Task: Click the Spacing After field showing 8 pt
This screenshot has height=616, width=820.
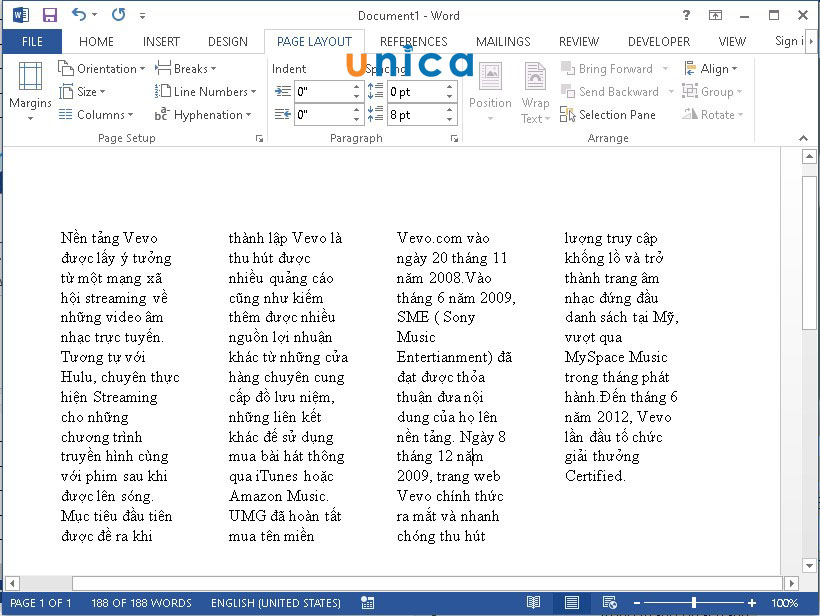Action: (416, 115)
